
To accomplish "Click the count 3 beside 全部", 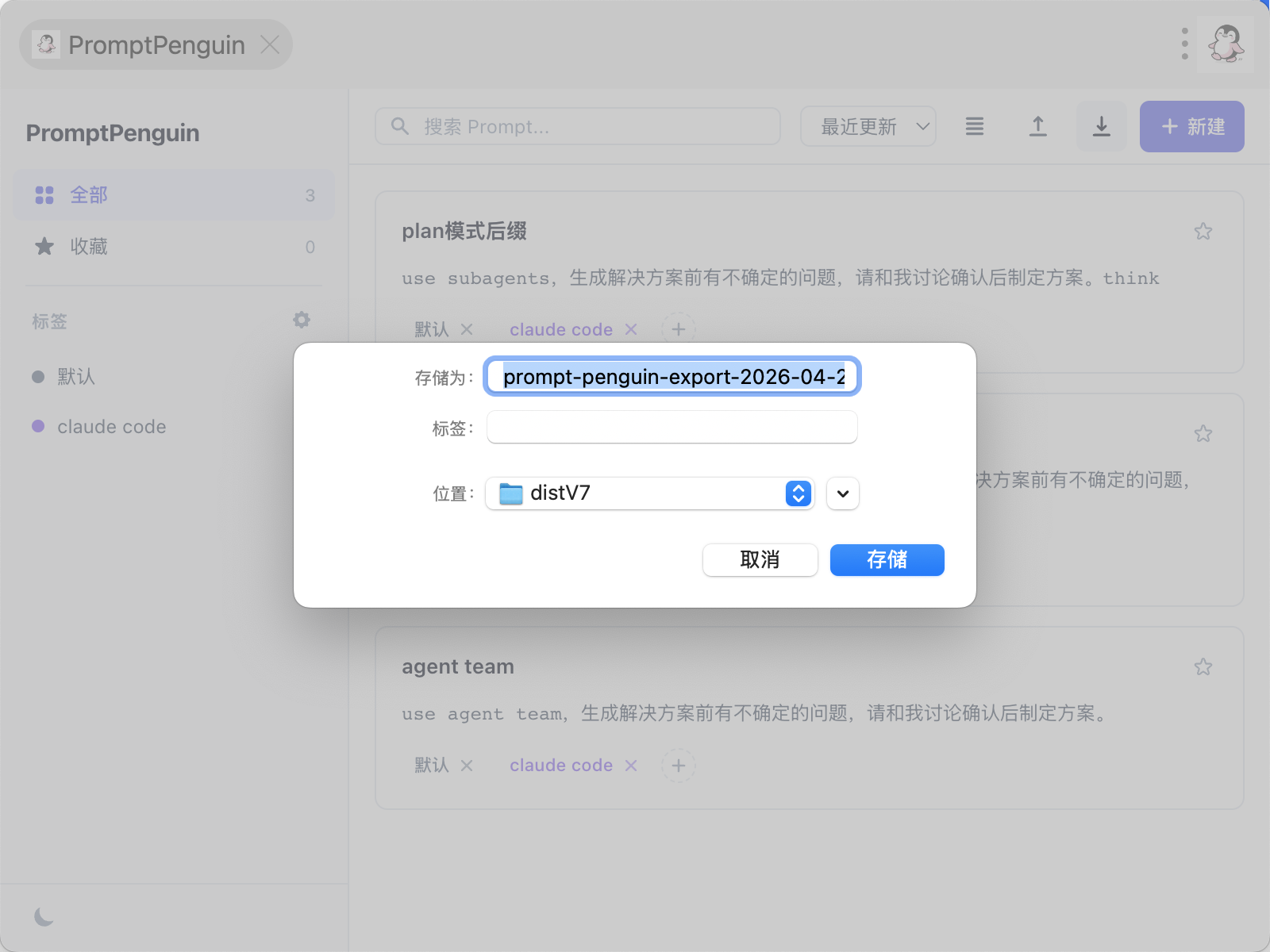I will click(310, 195).
